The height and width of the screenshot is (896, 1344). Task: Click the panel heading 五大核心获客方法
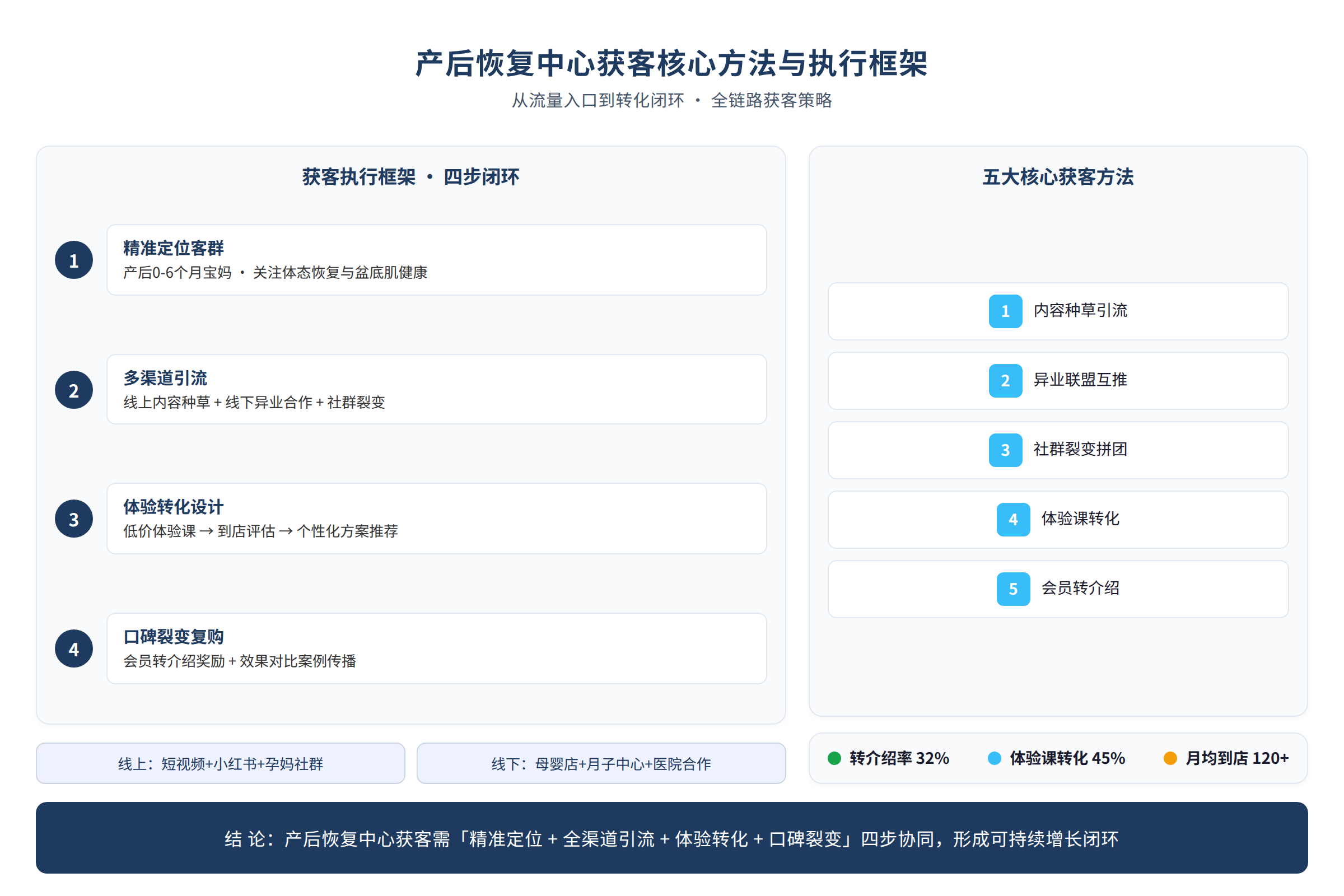pyautogui.click(x=1058, y=177)
